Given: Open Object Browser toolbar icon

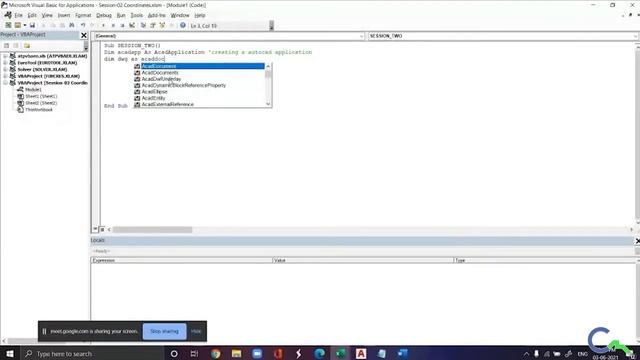Looking at the screenshot, I should [x=162, y=25].
